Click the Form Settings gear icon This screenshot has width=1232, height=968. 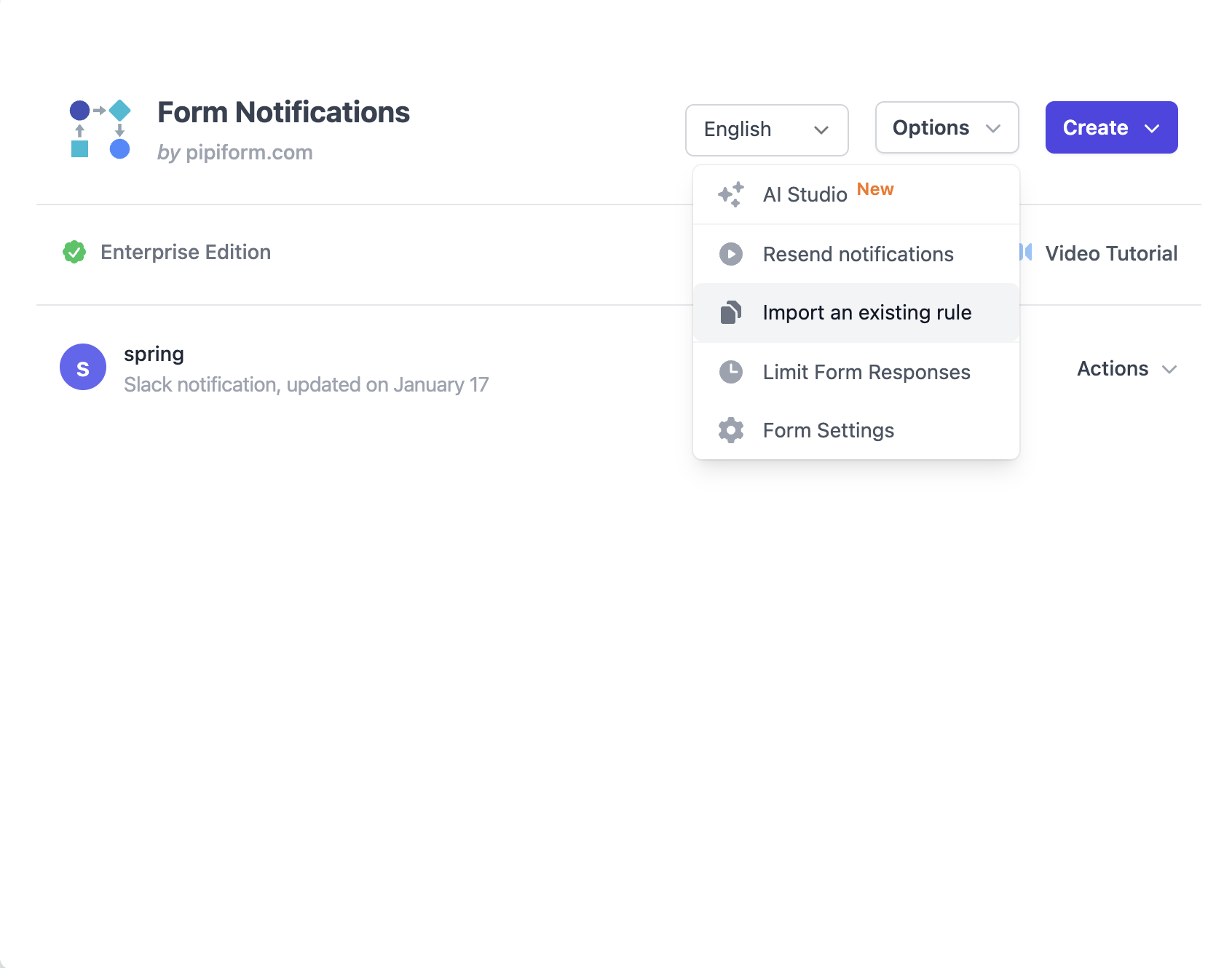[730, 429]
